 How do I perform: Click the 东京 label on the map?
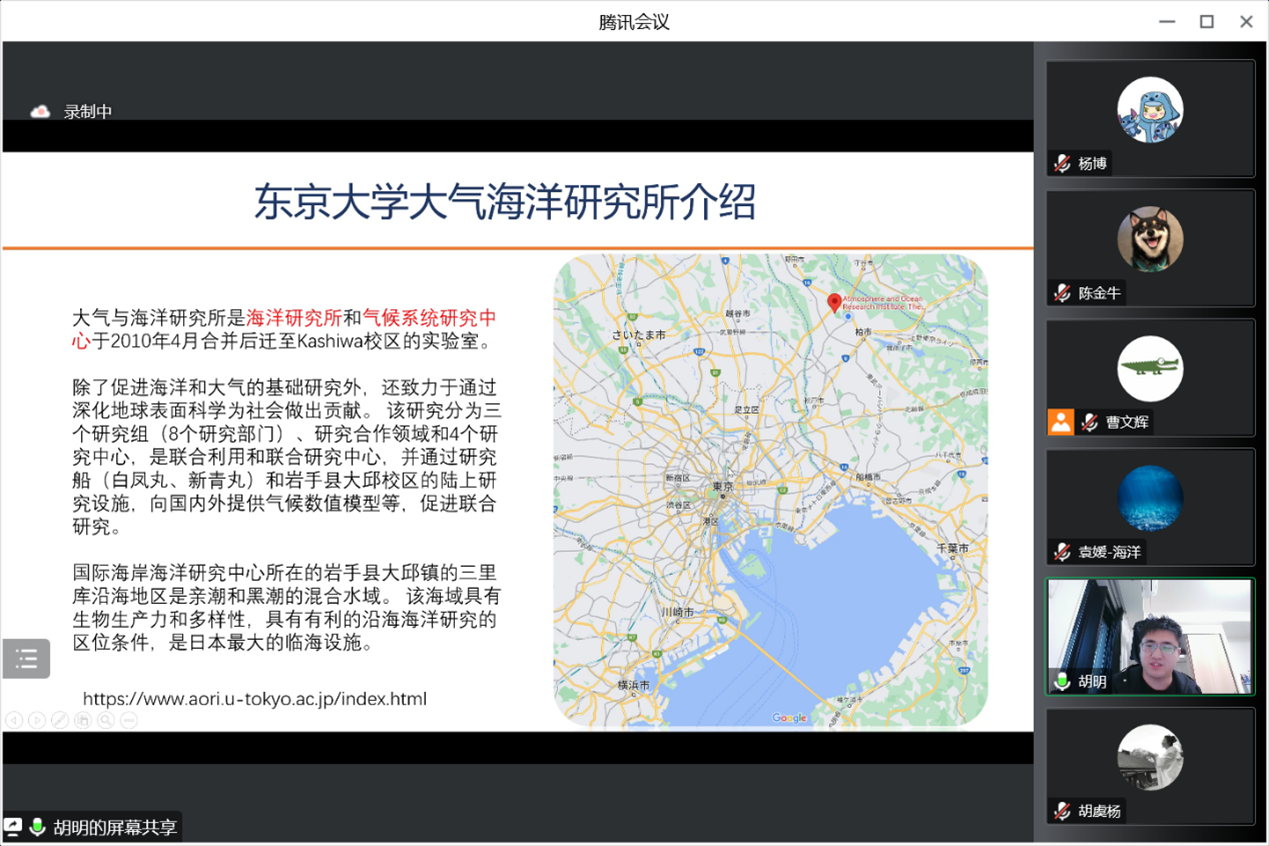click(x=723, y=487)
